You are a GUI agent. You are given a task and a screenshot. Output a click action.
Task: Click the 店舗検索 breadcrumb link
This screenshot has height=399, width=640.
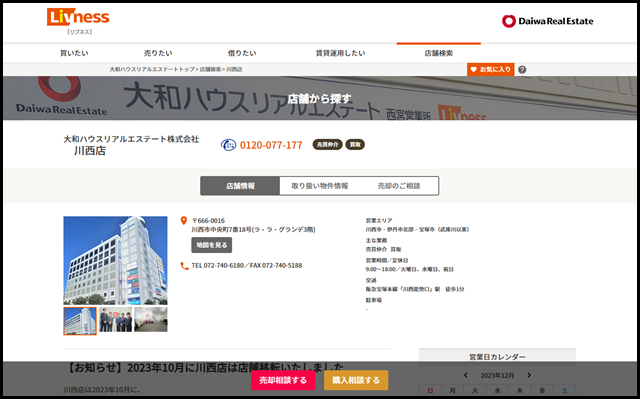210,69
